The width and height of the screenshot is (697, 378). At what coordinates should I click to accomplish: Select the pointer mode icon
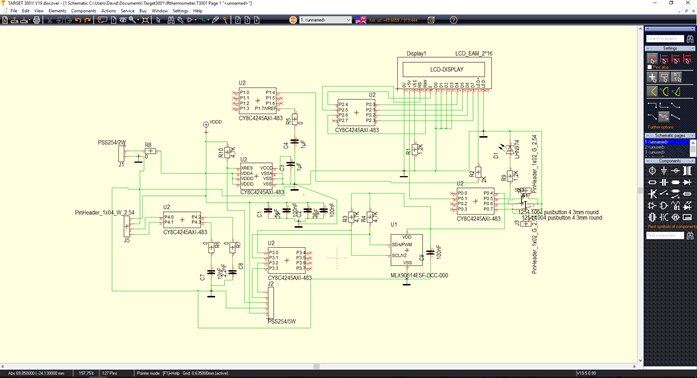click(x=158, y=20)
